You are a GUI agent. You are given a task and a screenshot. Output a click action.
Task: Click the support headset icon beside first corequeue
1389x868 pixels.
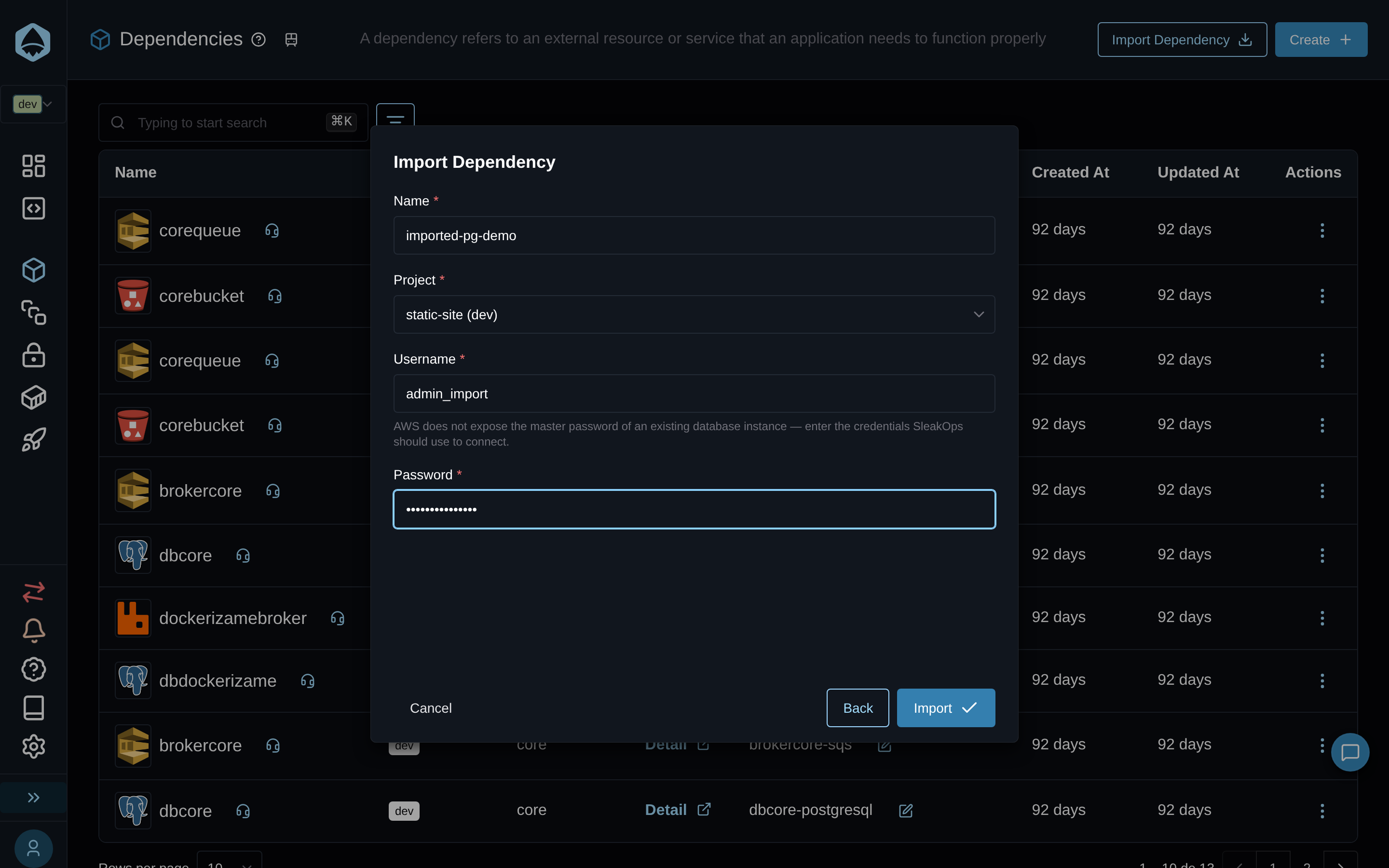pos(272,231)
